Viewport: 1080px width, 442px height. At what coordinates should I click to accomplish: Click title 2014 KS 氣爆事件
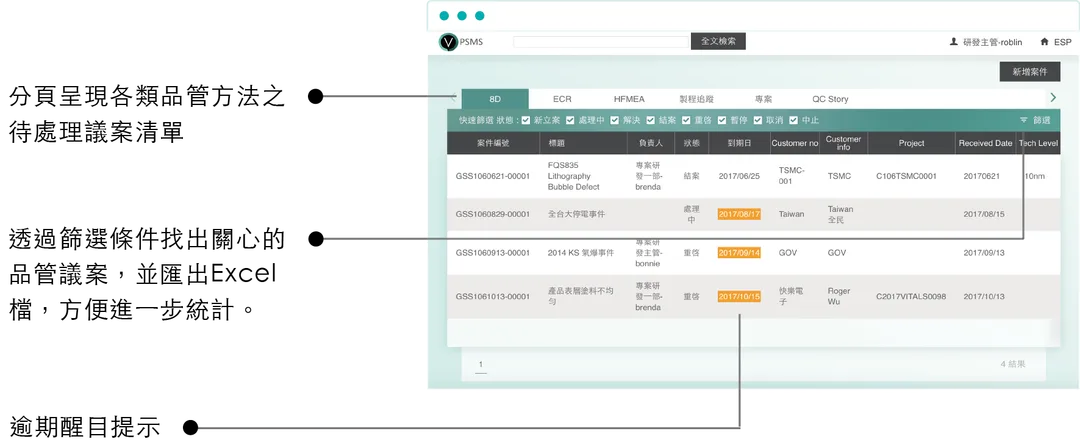(580, 253)
